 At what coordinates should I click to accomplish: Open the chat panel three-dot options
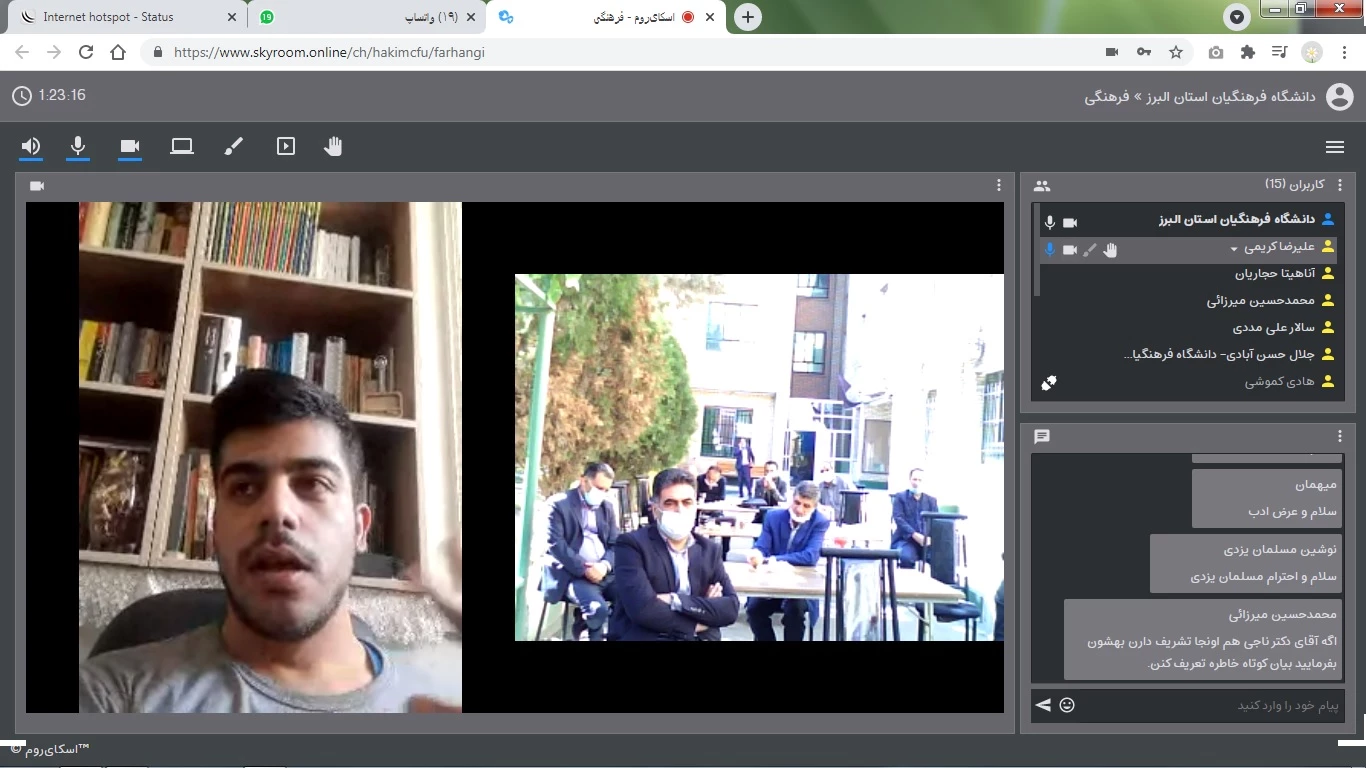pos(1340,436)
